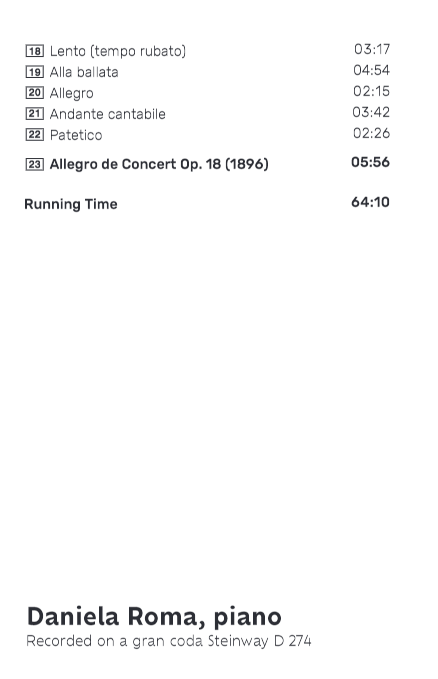438x679 pixels.
Task: Click the track 23 number box
Action: [35, 165]
